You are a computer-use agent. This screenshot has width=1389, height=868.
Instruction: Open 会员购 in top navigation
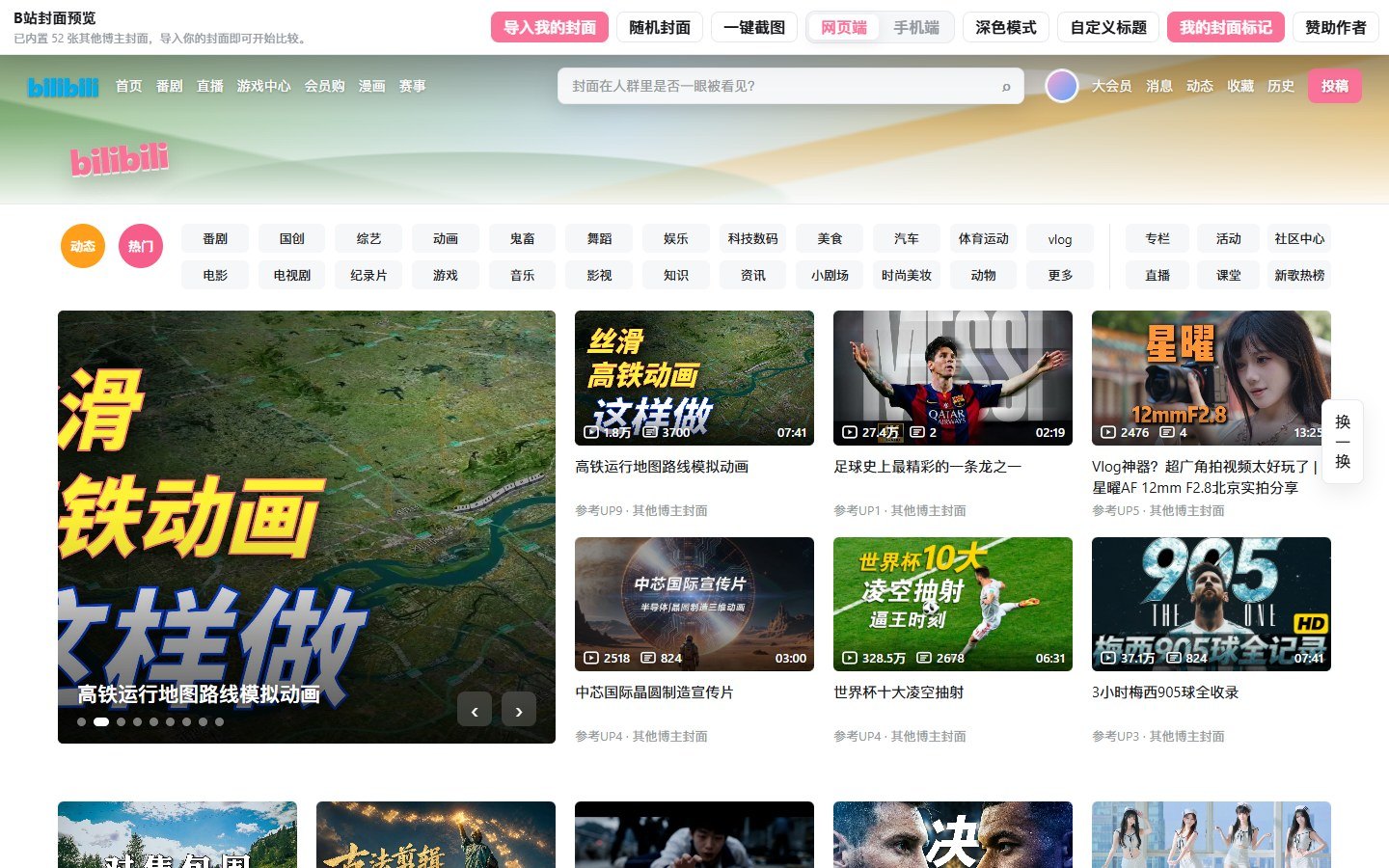[x=325, y=86]
